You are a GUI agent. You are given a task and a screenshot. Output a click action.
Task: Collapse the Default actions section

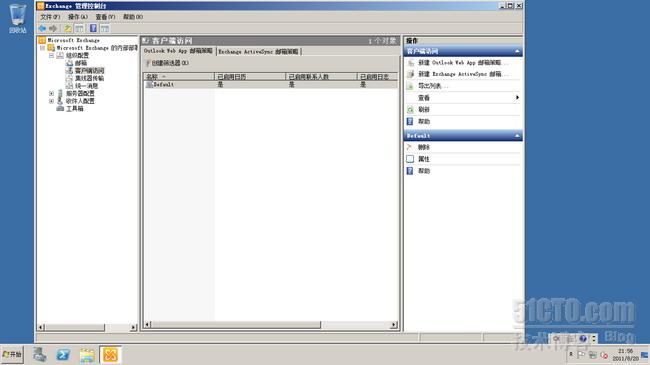click(x=517, y=136)
